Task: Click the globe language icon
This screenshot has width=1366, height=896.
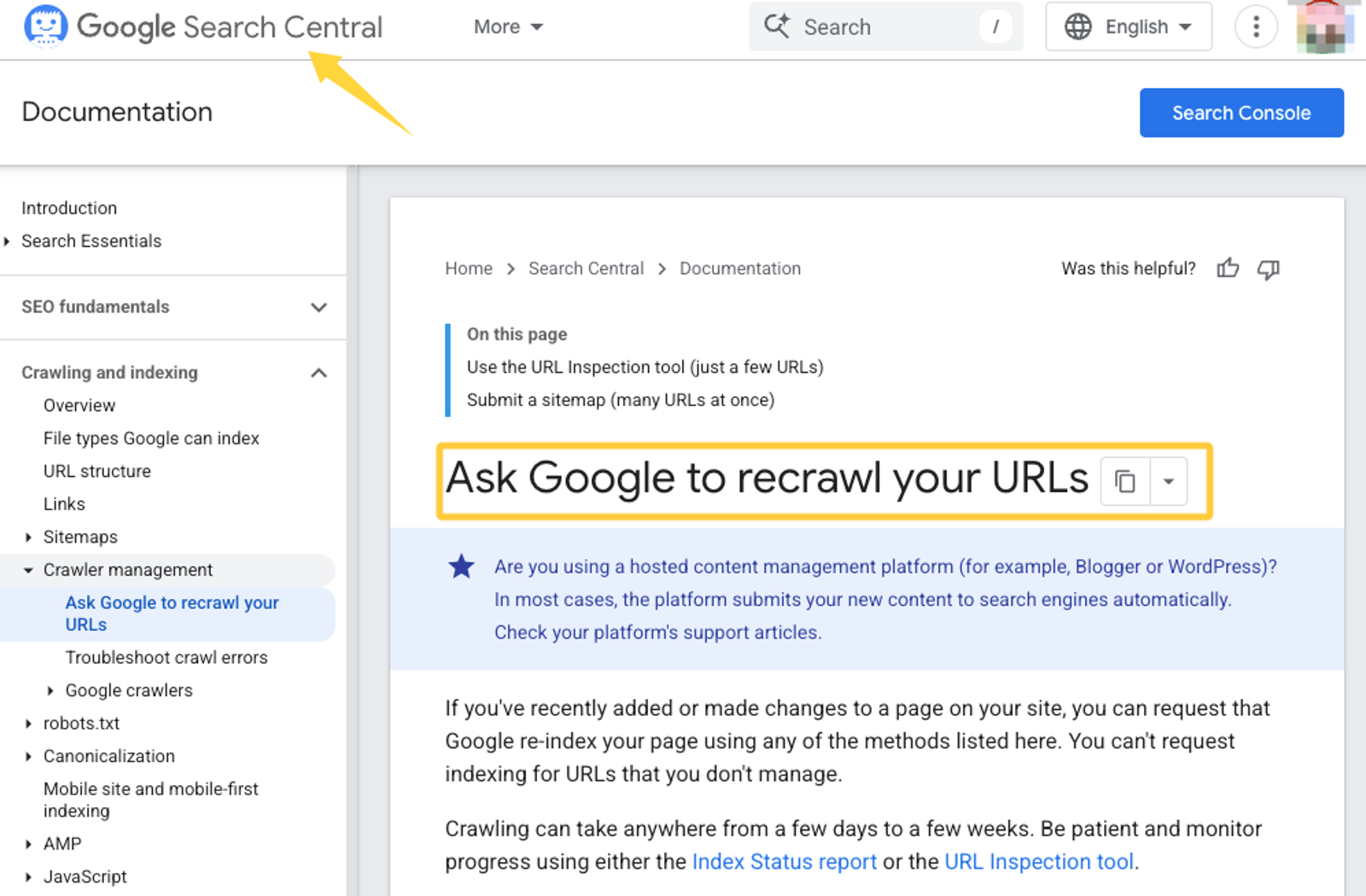Action: 1078,26
